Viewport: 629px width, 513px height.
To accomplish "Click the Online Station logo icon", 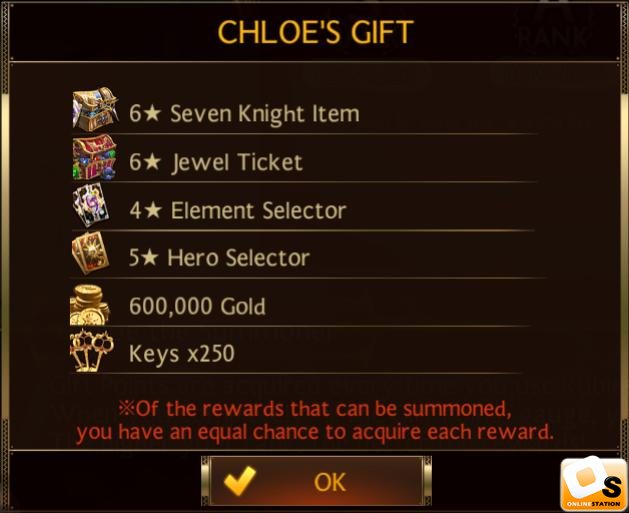I will (x=594, y=483).
